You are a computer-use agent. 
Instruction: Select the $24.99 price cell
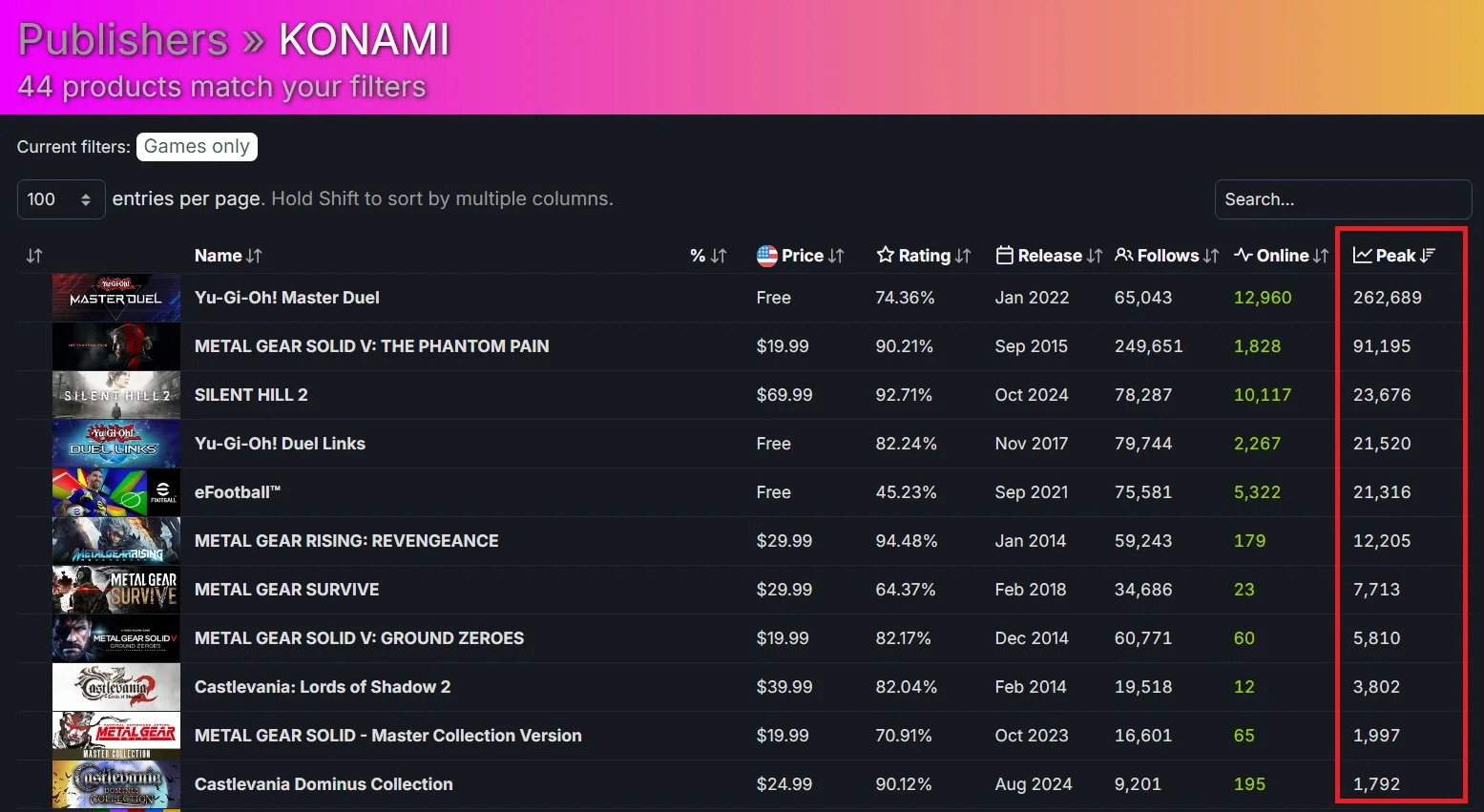click(x=784, y=784)
